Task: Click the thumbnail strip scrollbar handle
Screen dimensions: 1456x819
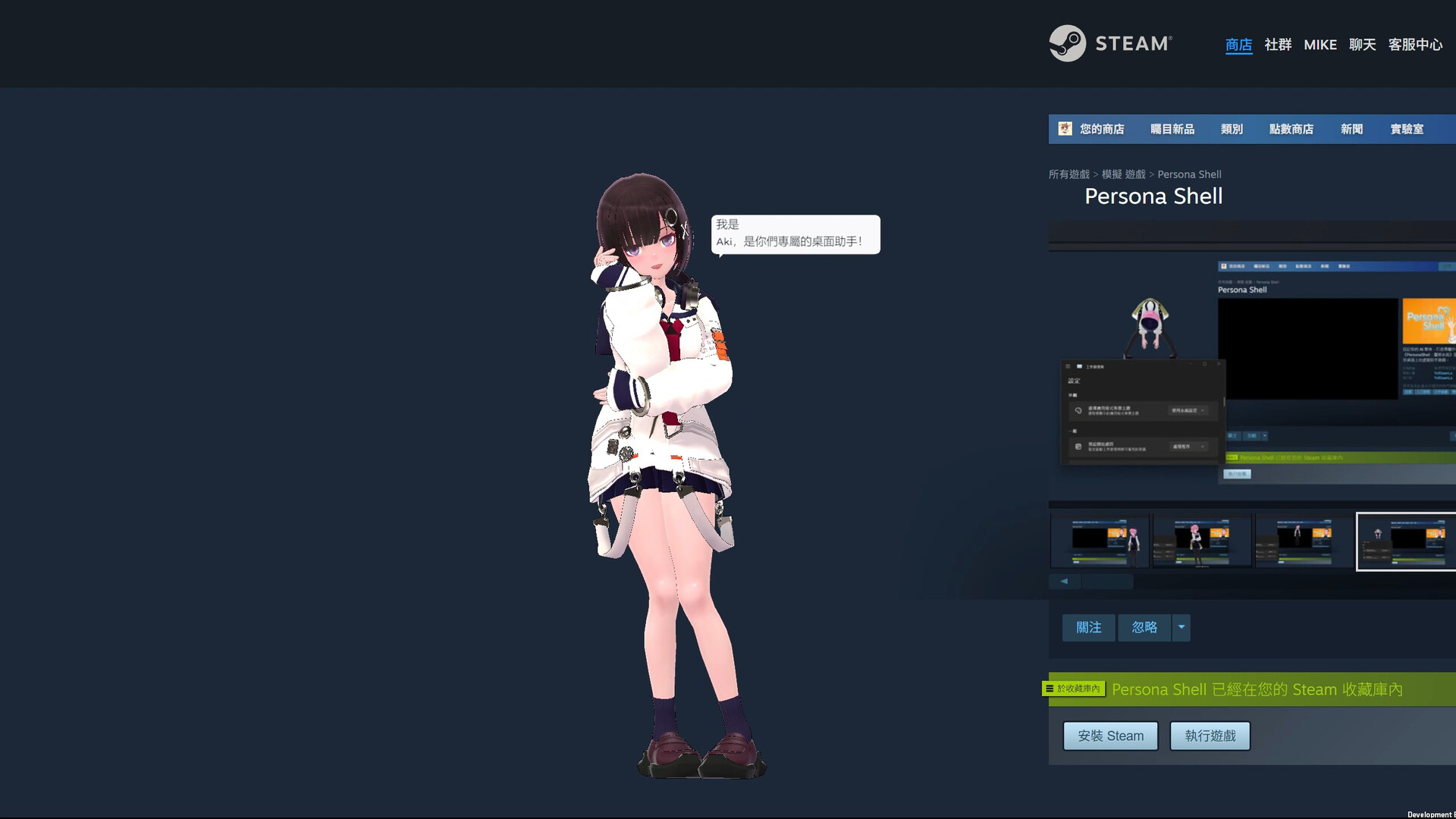Action: pyautogui.click(x=1107, y=582)
